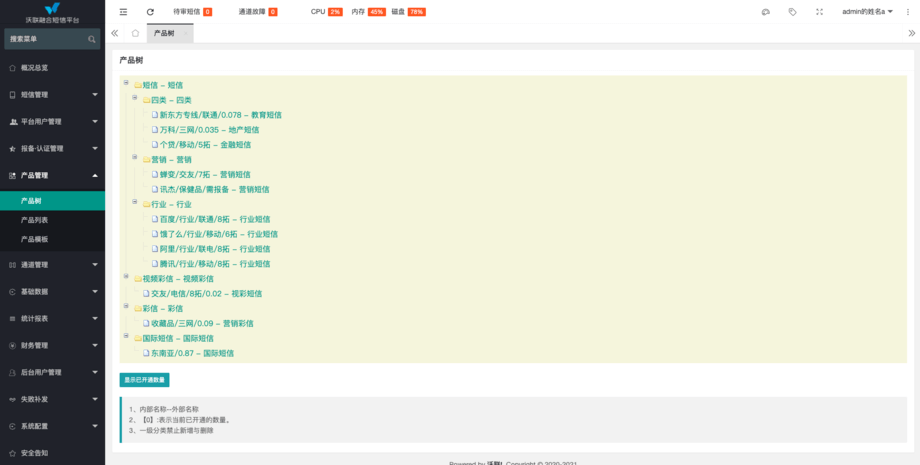This screenshot has width=920, height=465.
Task: Click the 安全告知 star icon
Action: tap(12, 453)
